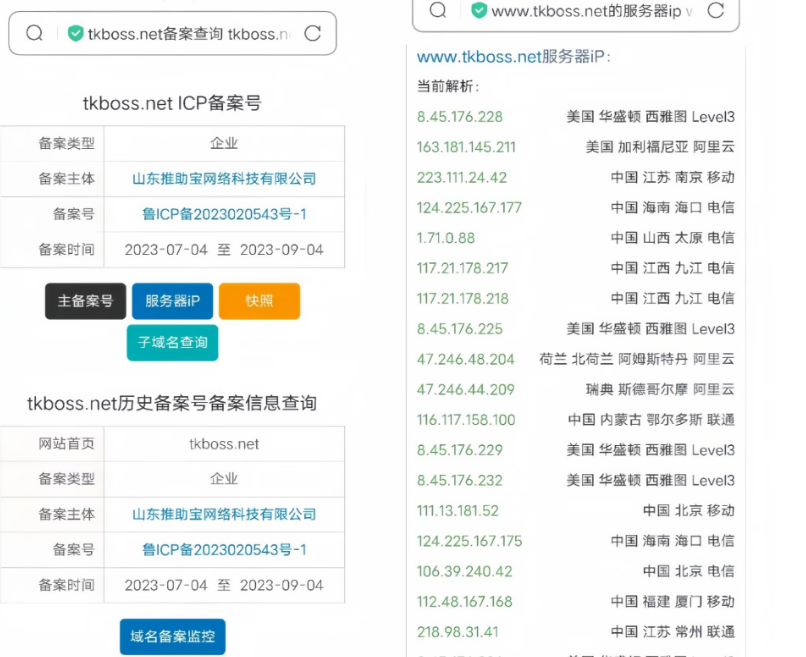The width and height of the screenshot is (806, 657).
Task: Click the tkboss.net历史备案号备案信息查询 heading
Action: [x=172, y=404]
